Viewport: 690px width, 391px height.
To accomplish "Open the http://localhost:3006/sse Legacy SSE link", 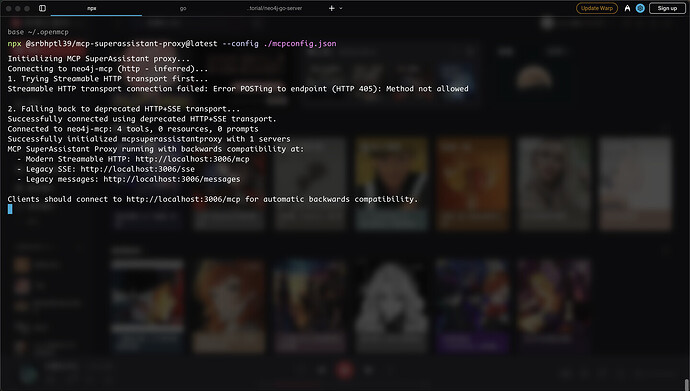I will (137, 169).
